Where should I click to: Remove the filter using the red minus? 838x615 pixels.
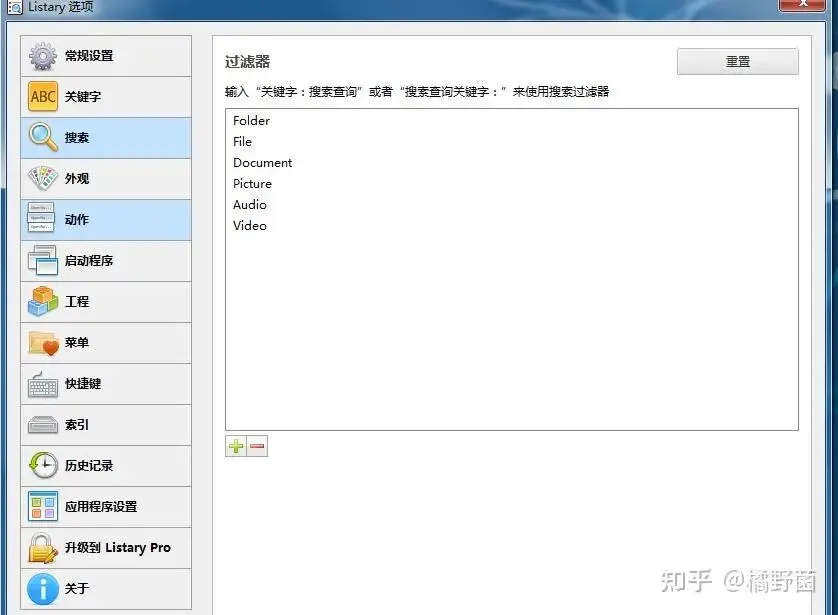click(x=257, y=446)
